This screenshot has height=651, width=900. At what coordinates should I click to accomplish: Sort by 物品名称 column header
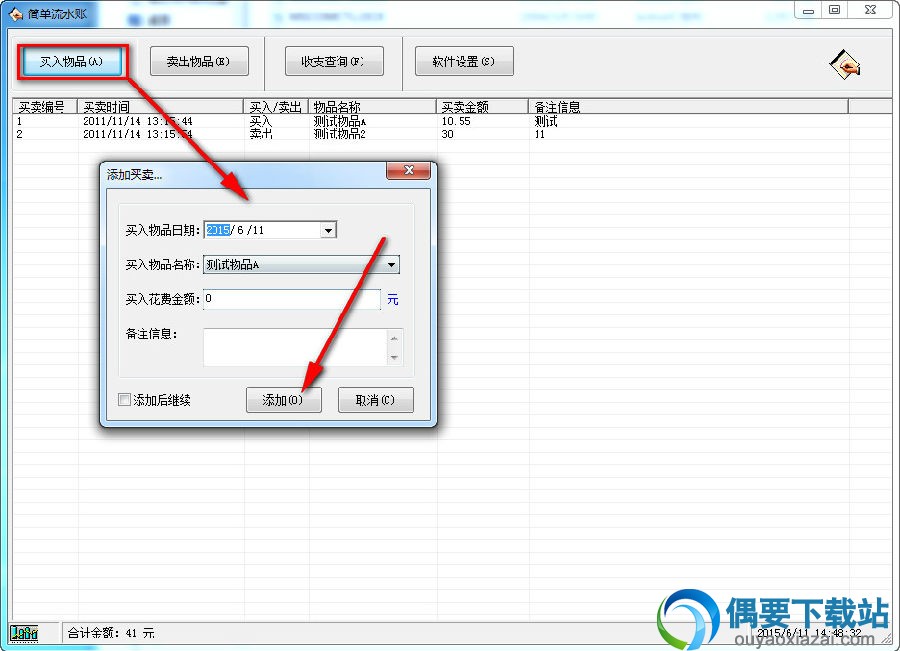pyautogui.click(x=373, y=107)
